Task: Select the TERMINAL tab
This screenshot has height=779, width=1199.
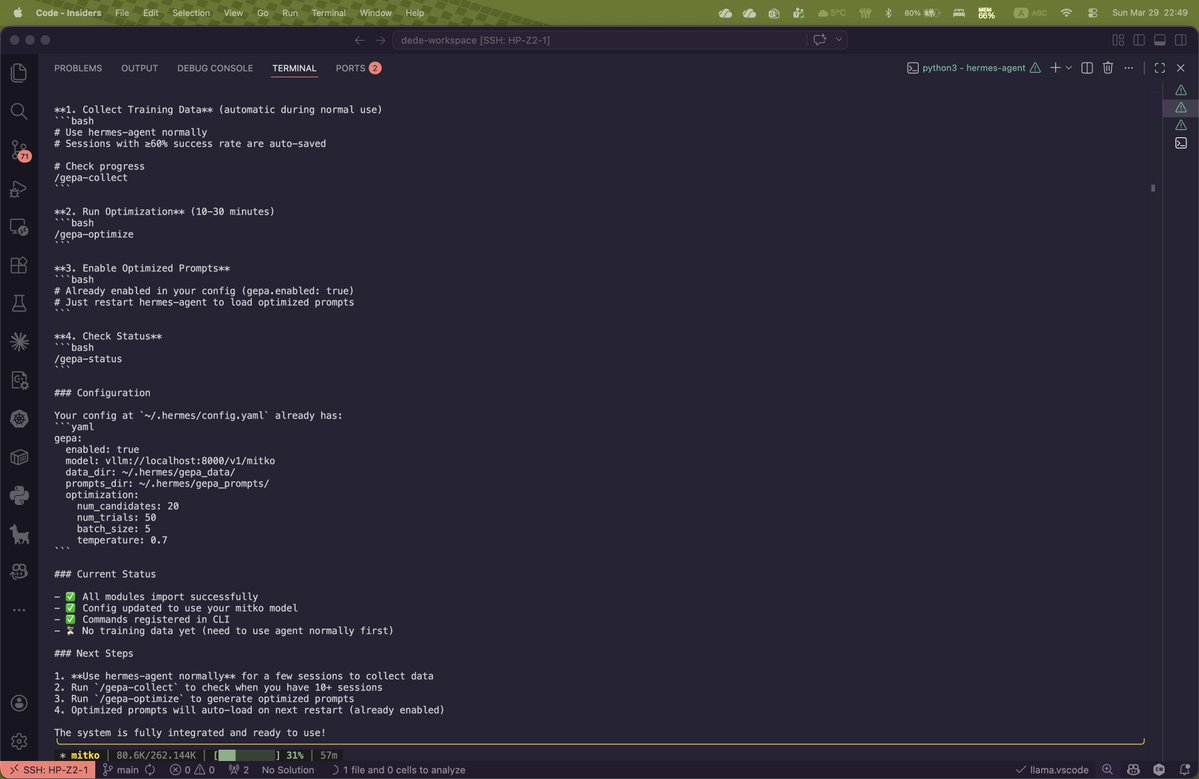Action: [294, 68]
